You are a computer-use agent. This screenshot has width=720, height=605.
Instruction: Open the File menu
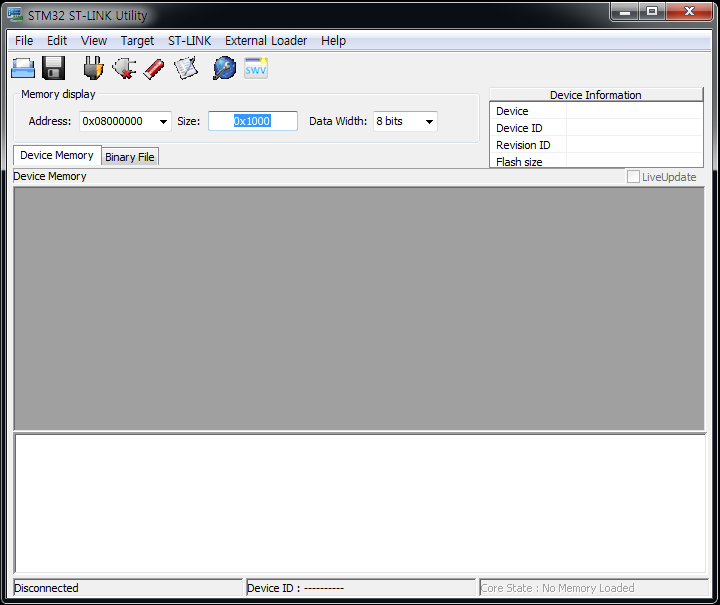[x=24, y=41]
